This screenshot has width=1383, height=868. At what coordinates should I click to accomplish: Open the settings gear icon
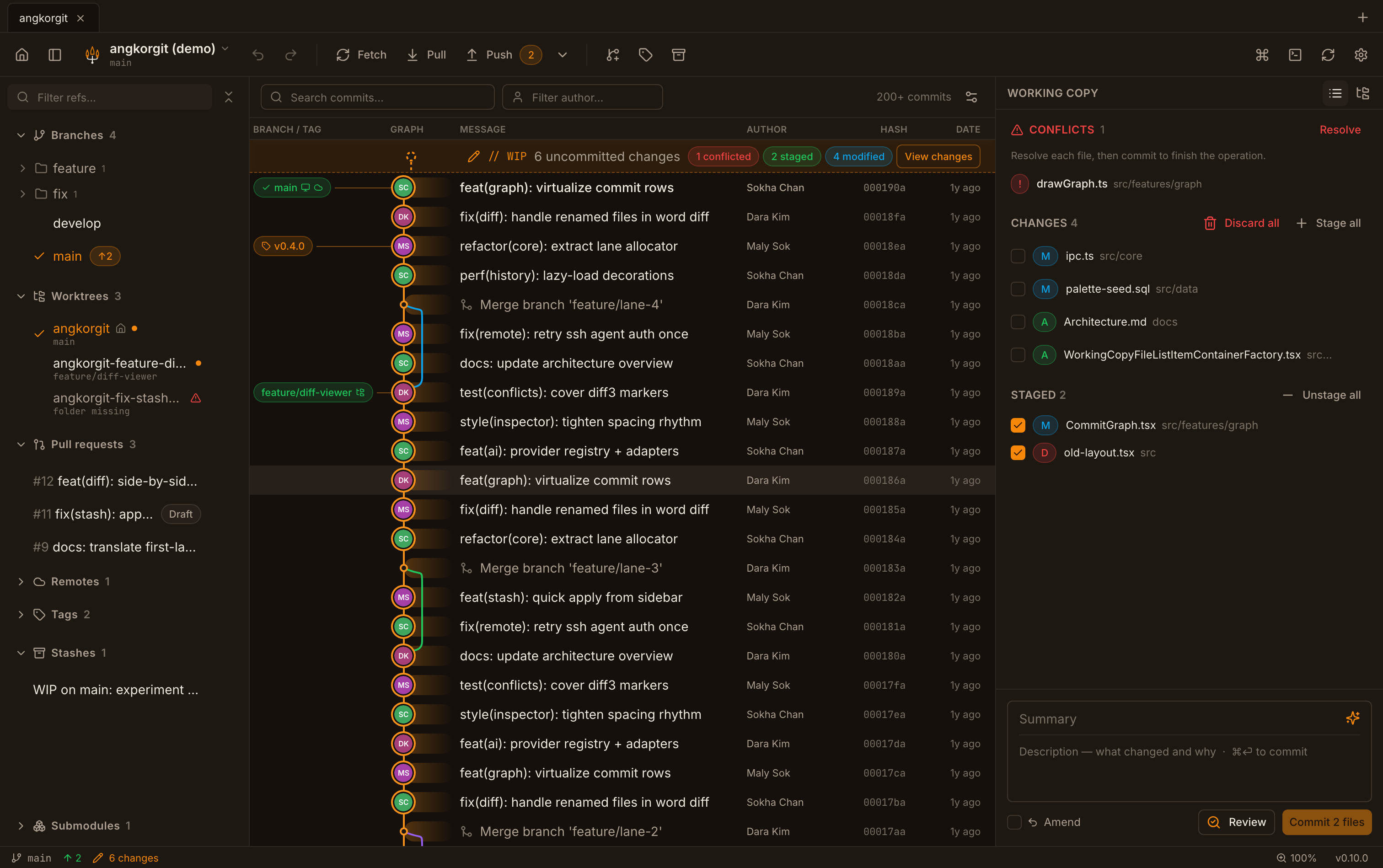pyautogui.click(x=1361, y=54)
